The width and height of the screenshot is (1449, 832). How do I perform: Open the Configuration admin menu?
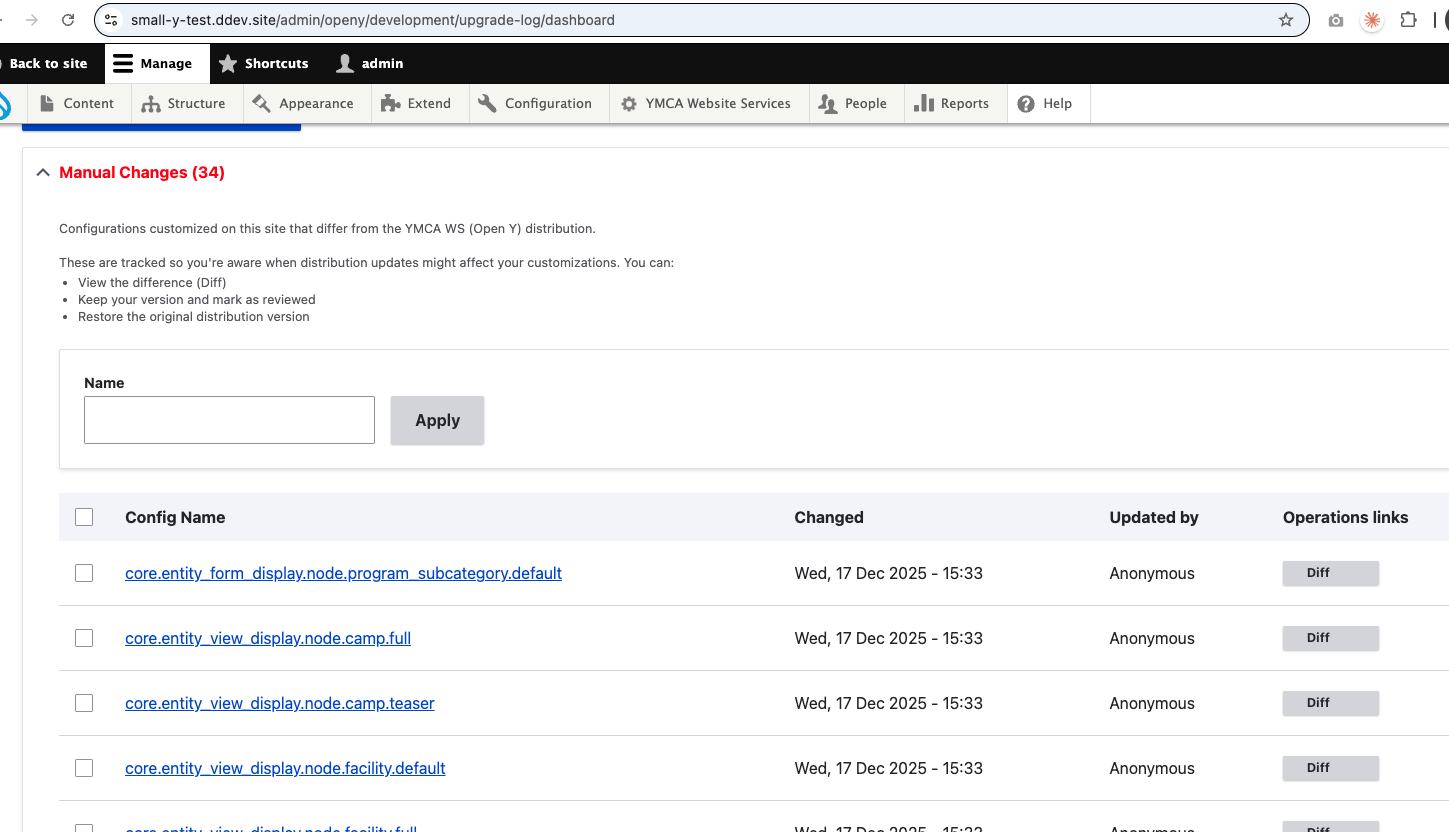point(536,103)
